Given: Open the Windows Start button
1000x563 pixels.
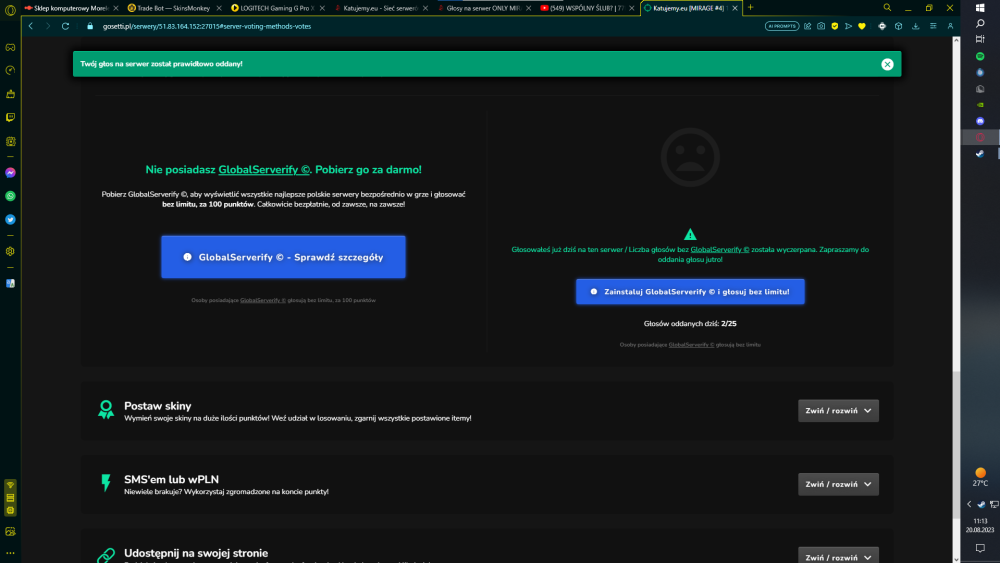Looking at the screenshot, I should point(980,8).
